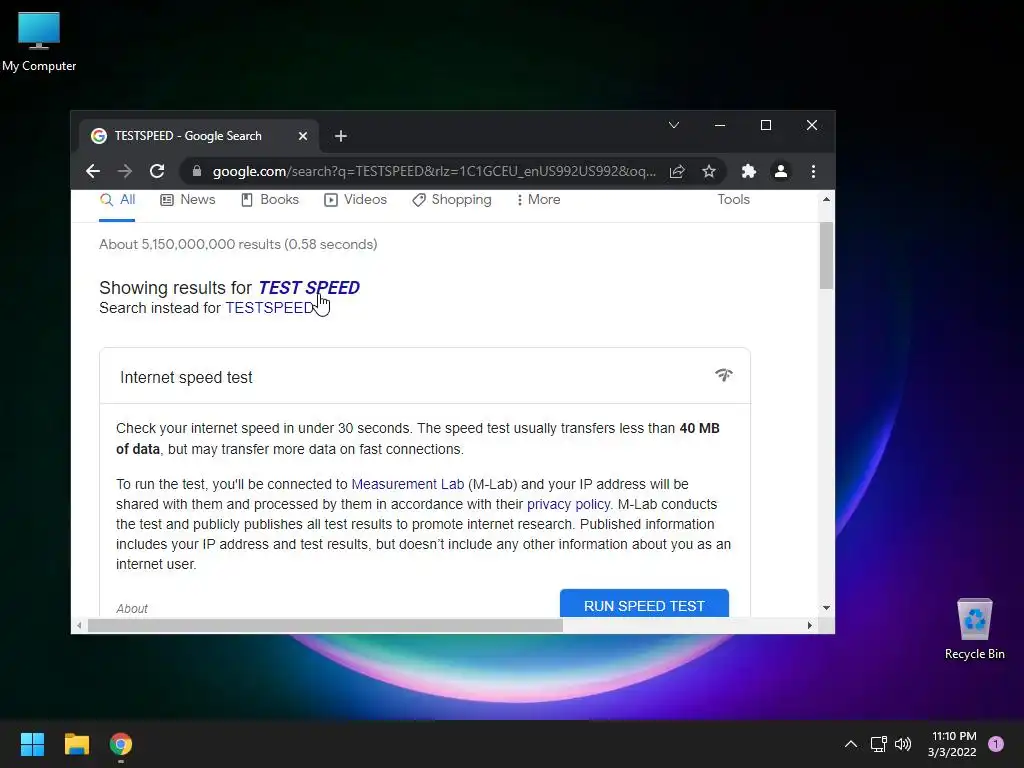
Task: Open a new tab with the plus button
Action: (340, 136)
